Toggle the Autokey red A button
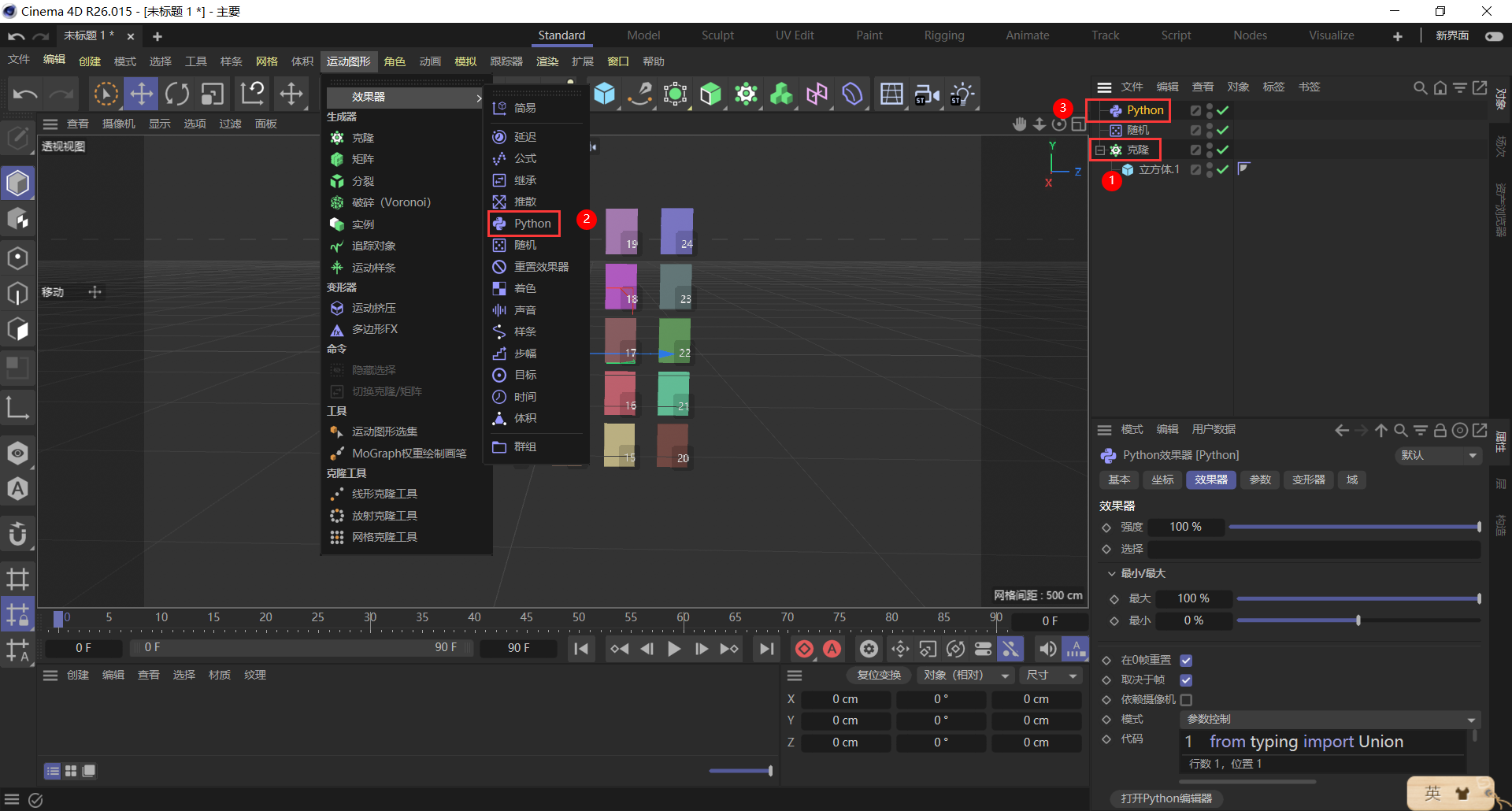The image size is (1512, 811). coord(832,649)
